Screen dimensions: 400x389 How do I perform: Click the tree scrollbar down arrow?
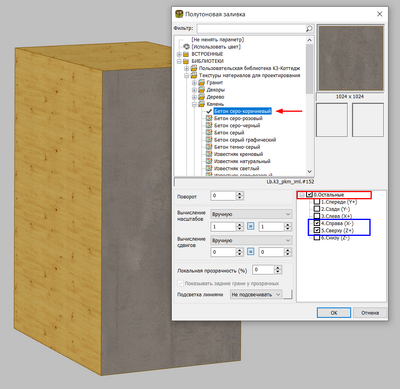coord(310,171)
